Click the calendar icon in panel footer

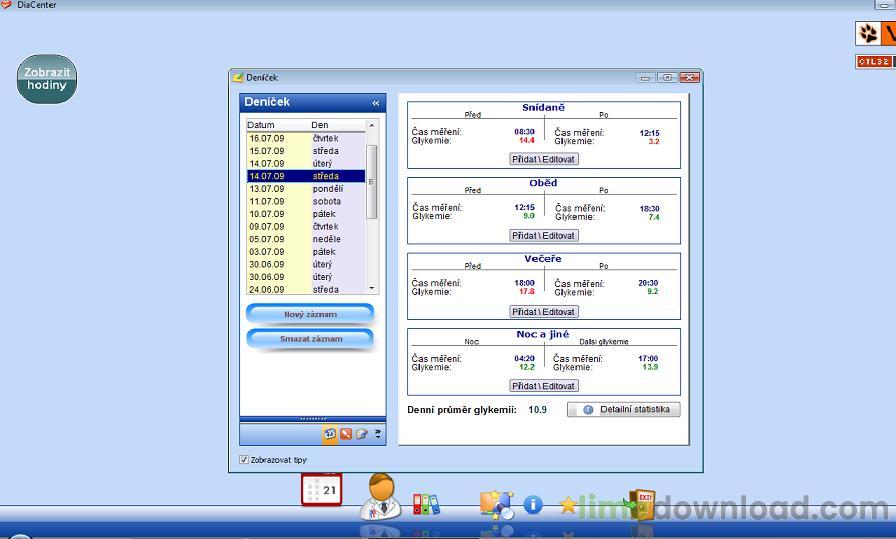(x=329, y=434)
